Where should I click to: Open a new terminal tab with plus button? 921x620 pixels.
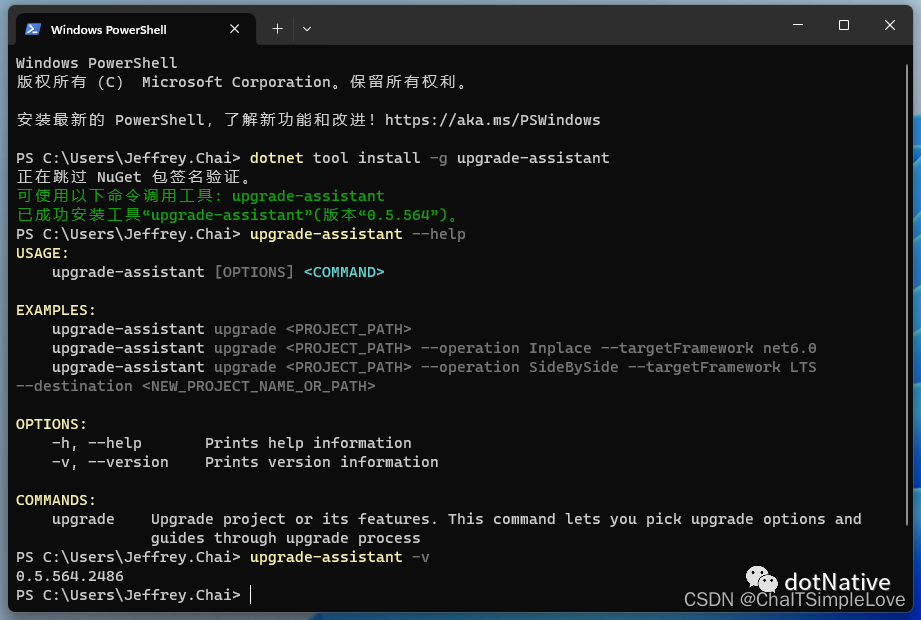coord(277,29)
